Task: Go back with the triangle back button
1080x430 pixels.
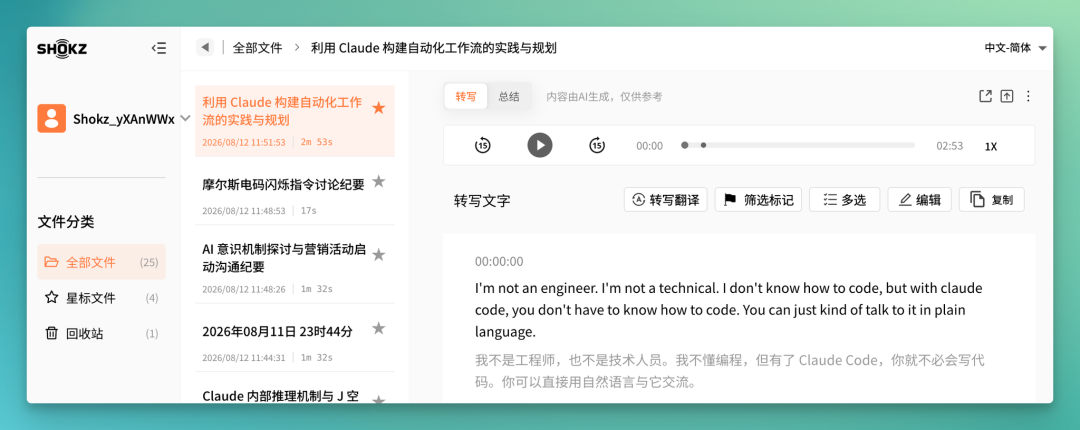Action: (x=205, y=48)
